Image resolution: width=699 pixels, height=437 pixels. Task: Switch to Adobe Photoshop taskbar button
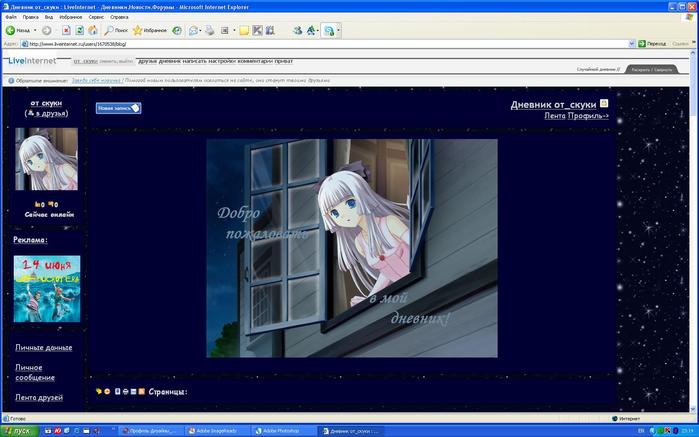point(283,431)
